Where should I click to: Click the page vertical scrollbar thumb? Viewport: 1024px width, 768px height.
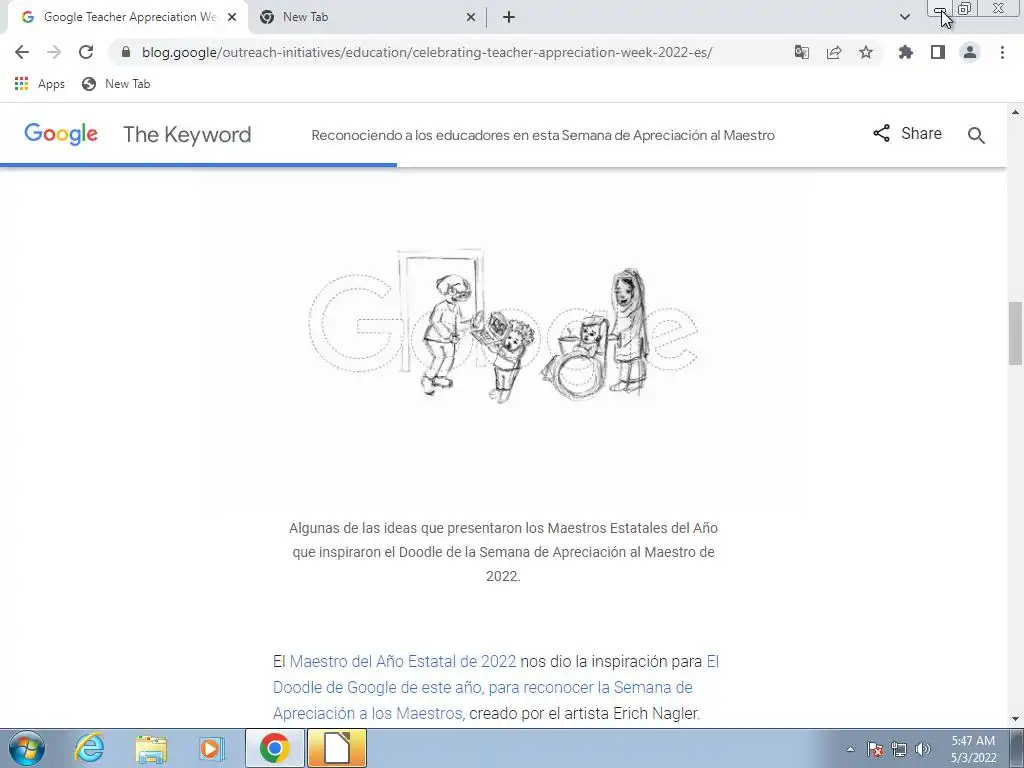(1015, 333)
